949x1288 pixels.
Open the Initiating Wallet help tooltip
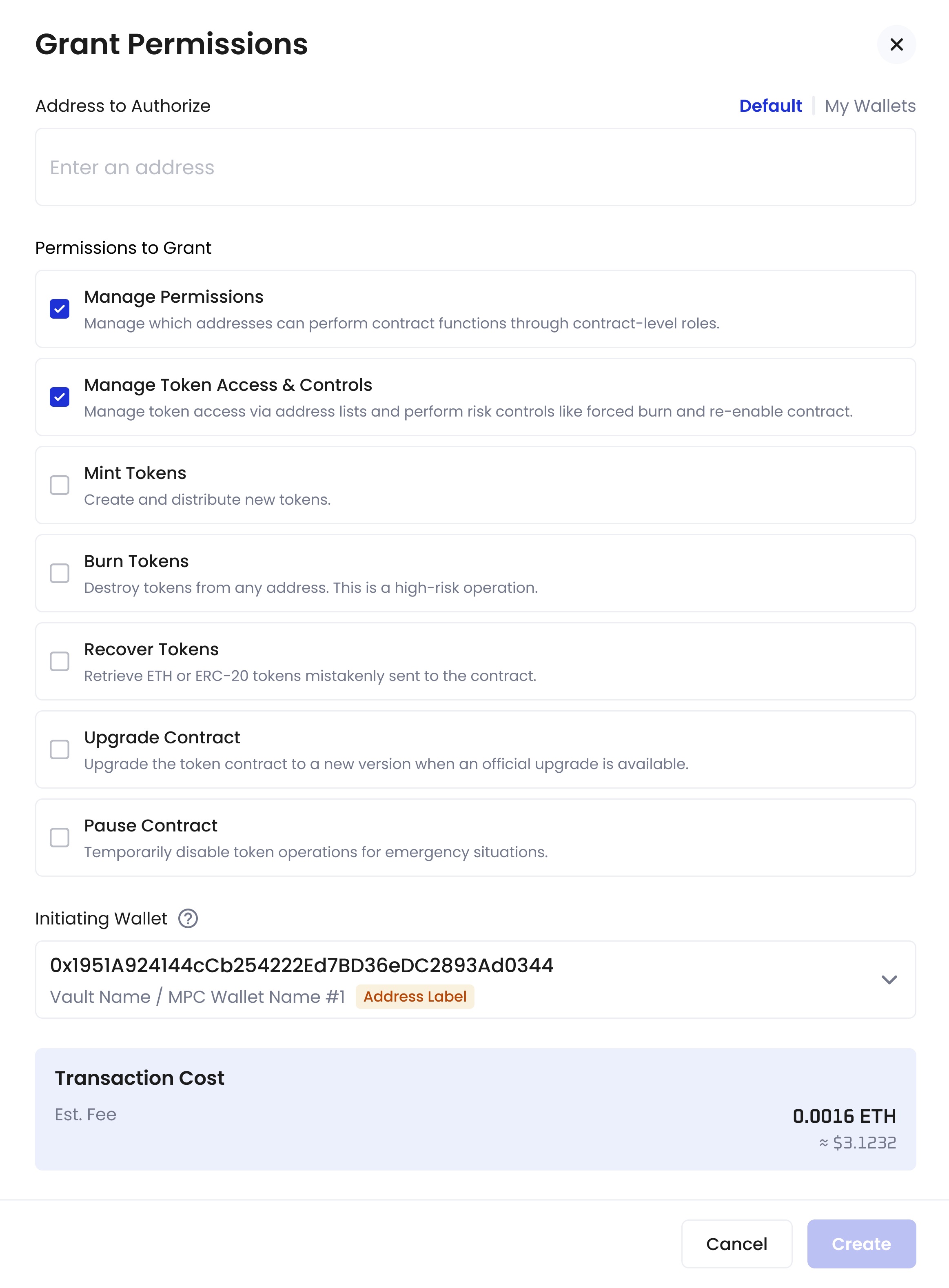coord(188,919)
